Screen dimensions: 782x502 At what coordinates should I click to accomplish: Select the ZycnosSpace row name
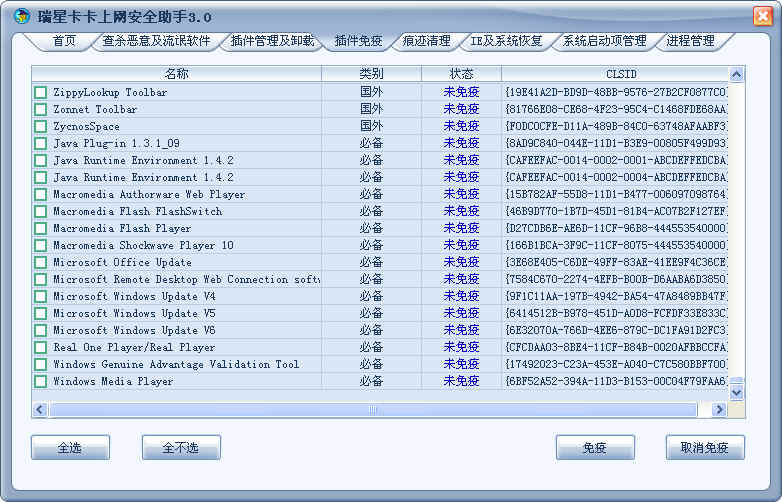coord(86,126)
